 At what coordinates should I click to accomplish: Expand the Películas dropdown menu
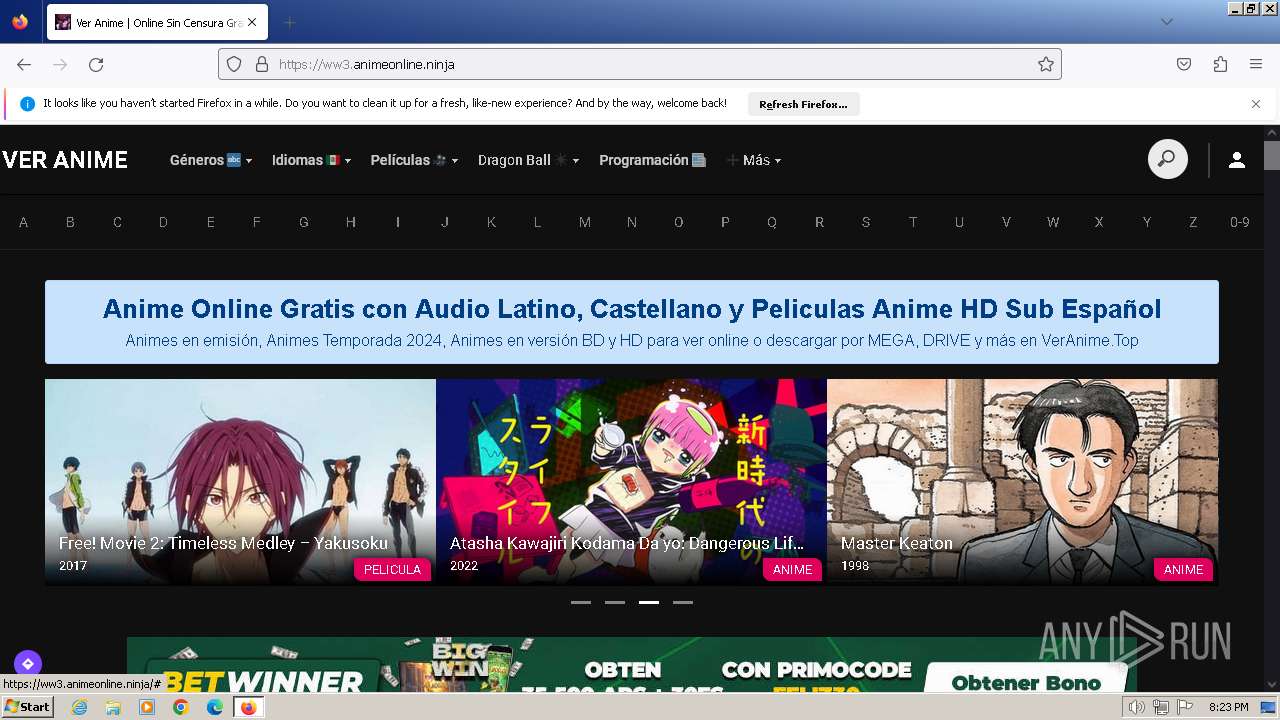414,160
